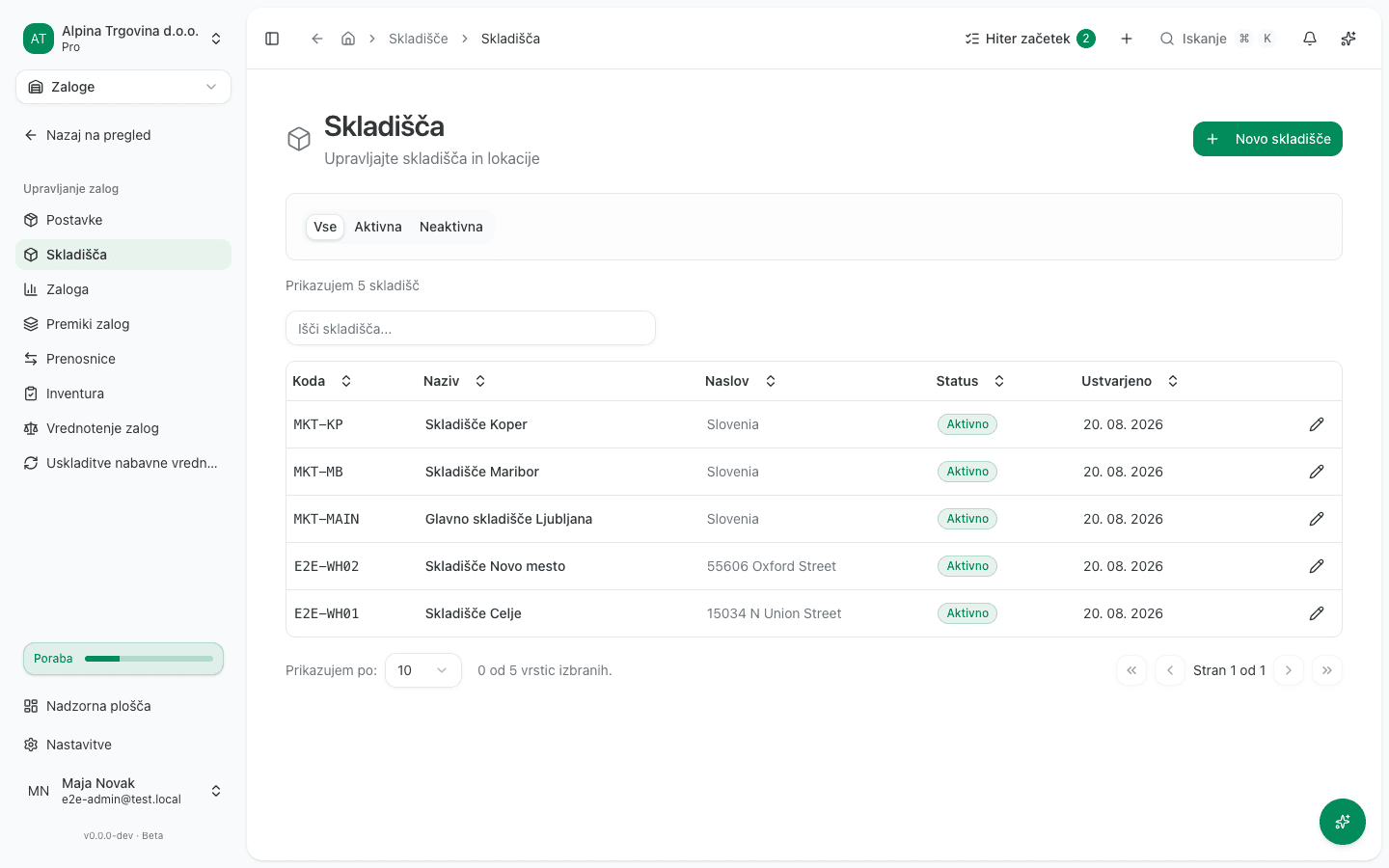Viewport: 1389px width, 868px height.
Task: Toggle the sidebar panel icon
Action: tap(272, 39)
